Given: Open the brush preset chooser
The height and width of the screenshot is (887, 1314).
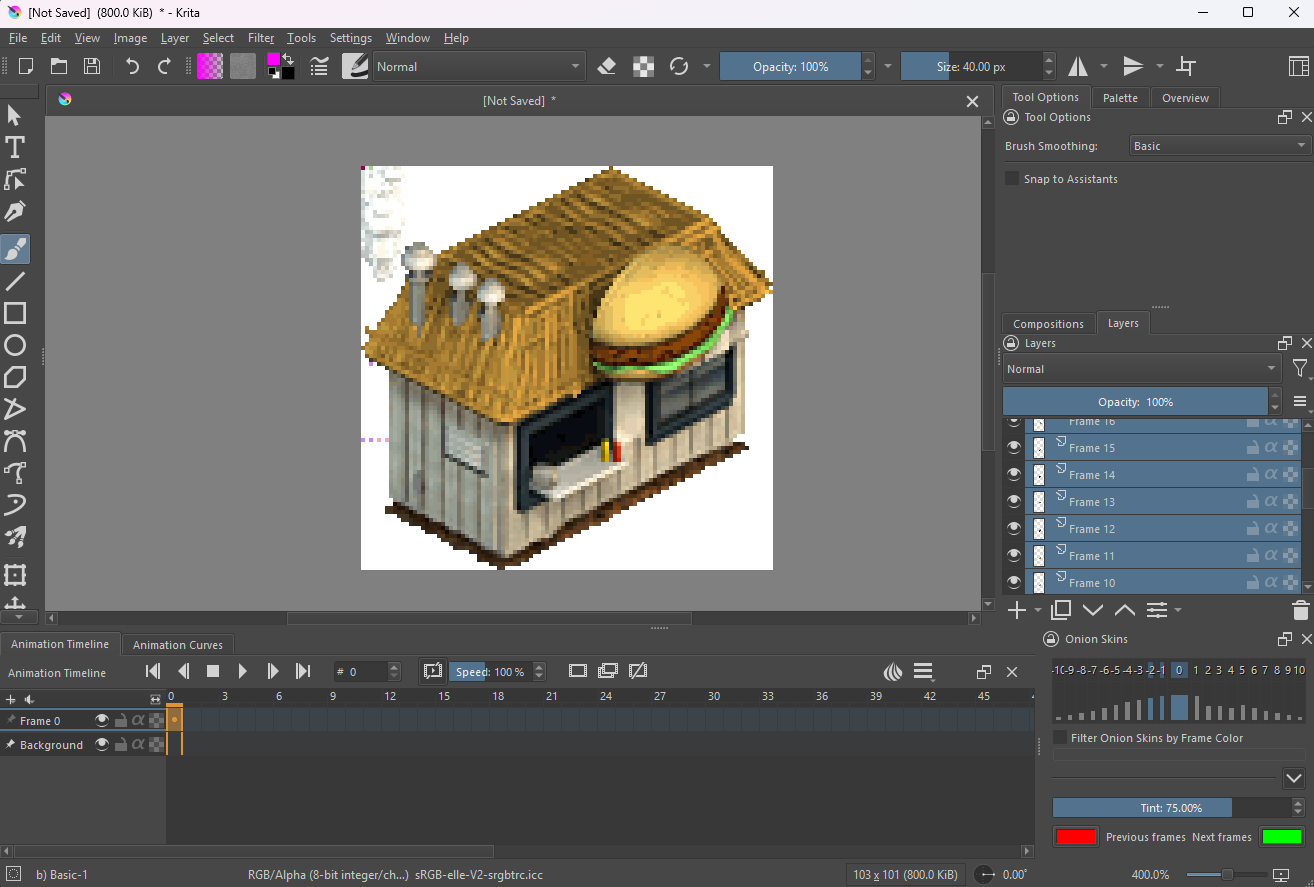Looking at the screenshot, I should click(355, 66).
